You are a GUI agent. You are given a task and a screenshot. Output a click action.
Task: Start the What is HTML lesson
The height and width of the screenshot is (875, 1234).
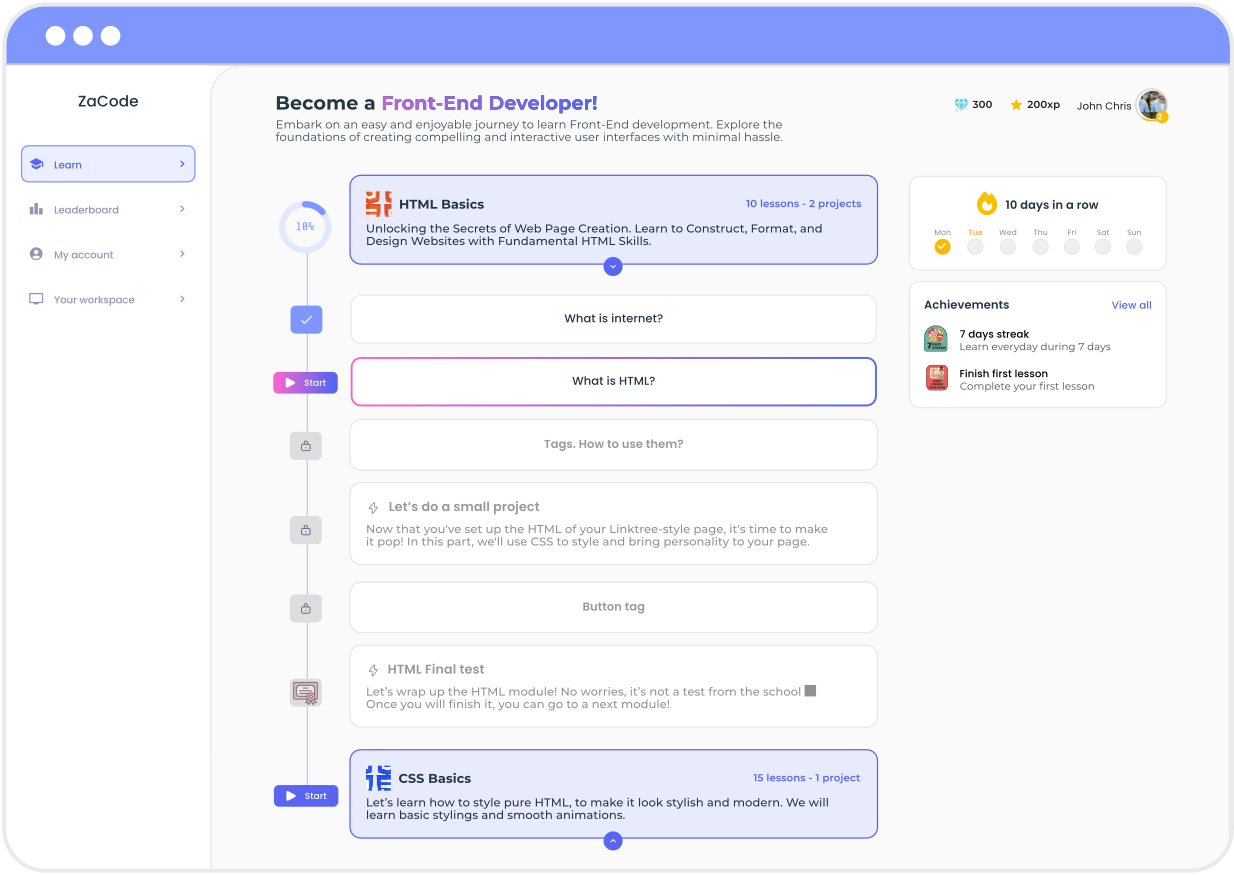click(x=305, y=382)
